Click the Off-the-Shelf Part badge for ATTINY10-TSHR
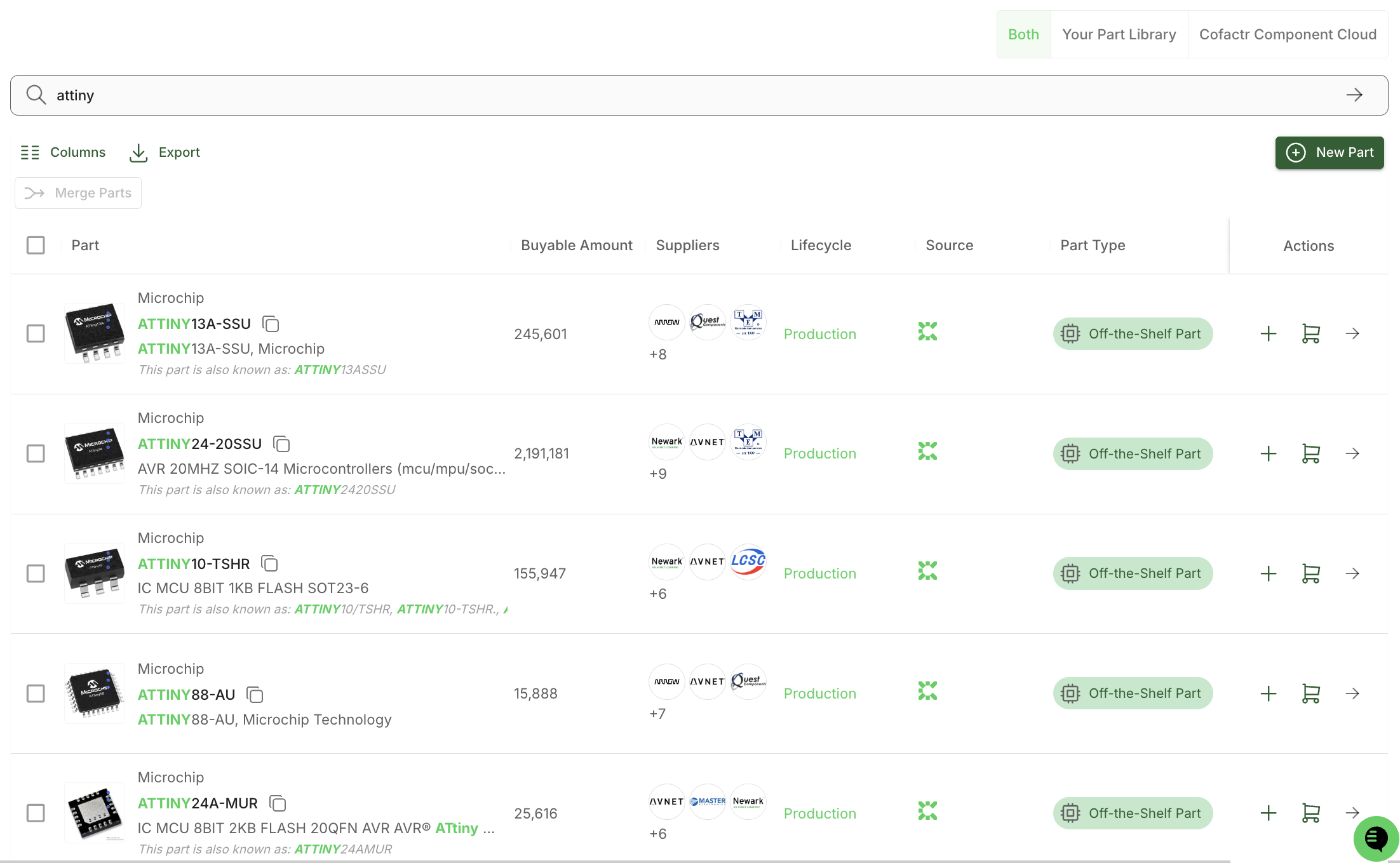Viewport: 1400px width, 863px height. pyautogui.click(x=1133, y=573)
